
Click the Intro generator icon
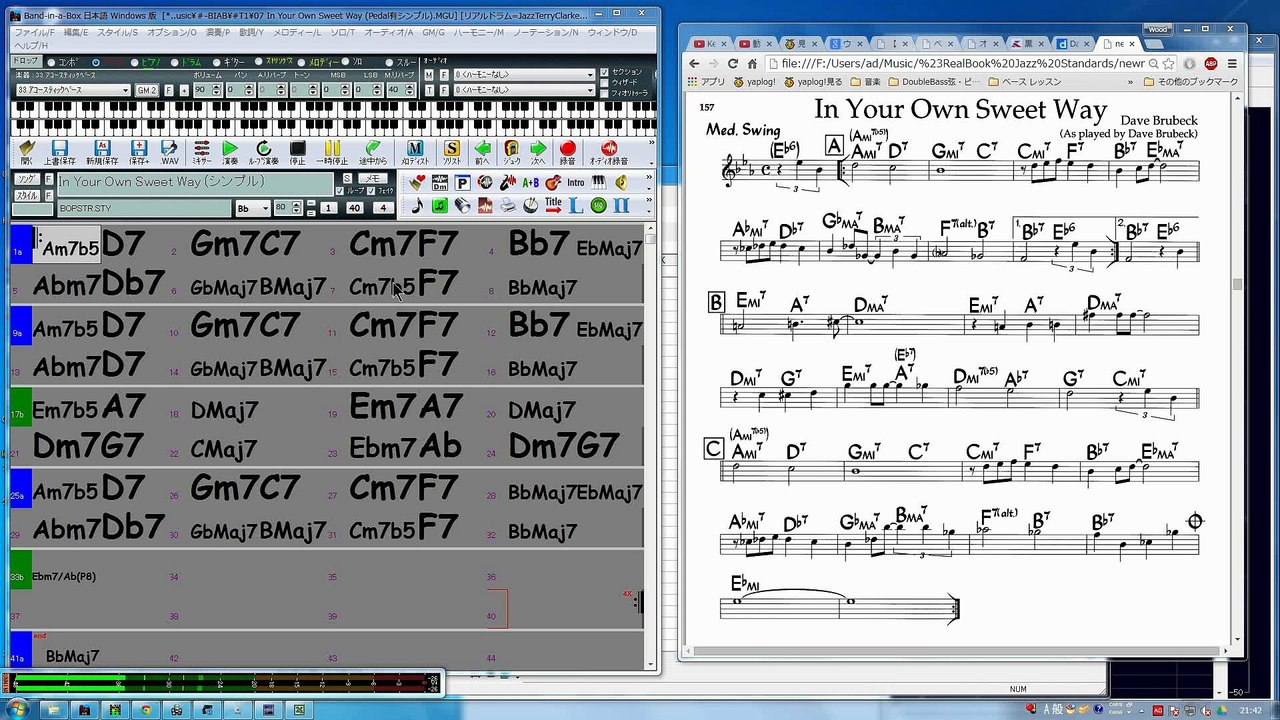click(x=576, y=183)
